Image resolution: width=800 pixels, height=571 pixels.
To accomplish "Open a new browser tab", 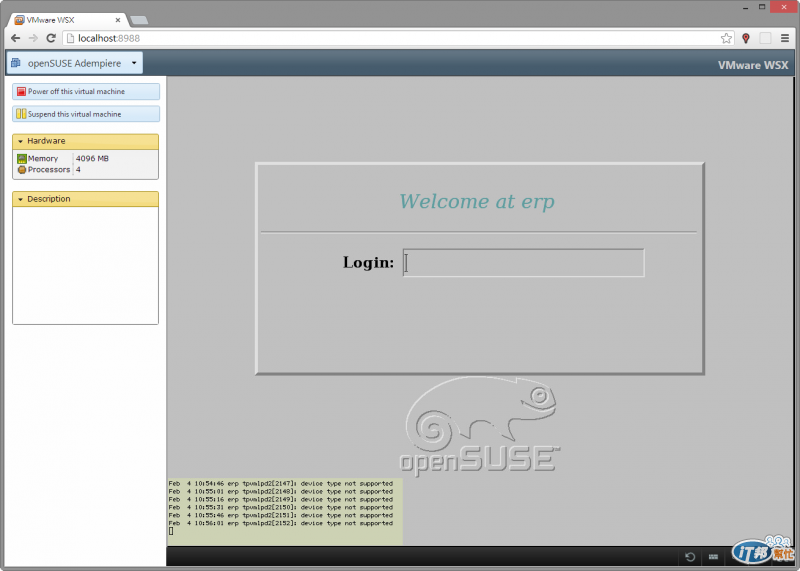I will (139, 20).
